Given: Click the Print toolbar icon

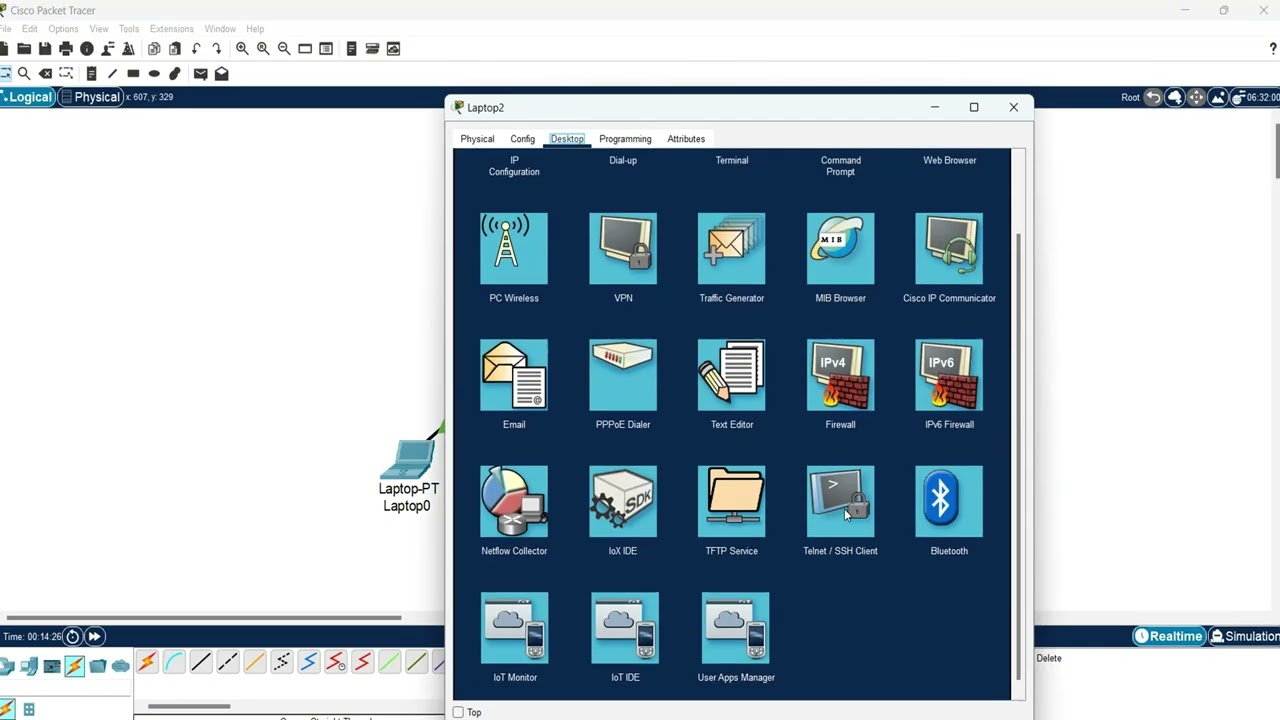Looking at the screenshot, I should pos(66,48).
